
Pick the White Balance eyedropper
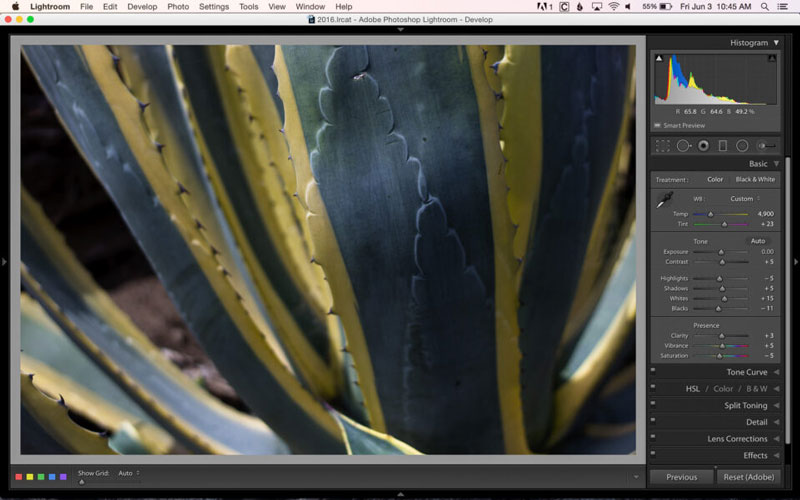click(x=663, y=203)
